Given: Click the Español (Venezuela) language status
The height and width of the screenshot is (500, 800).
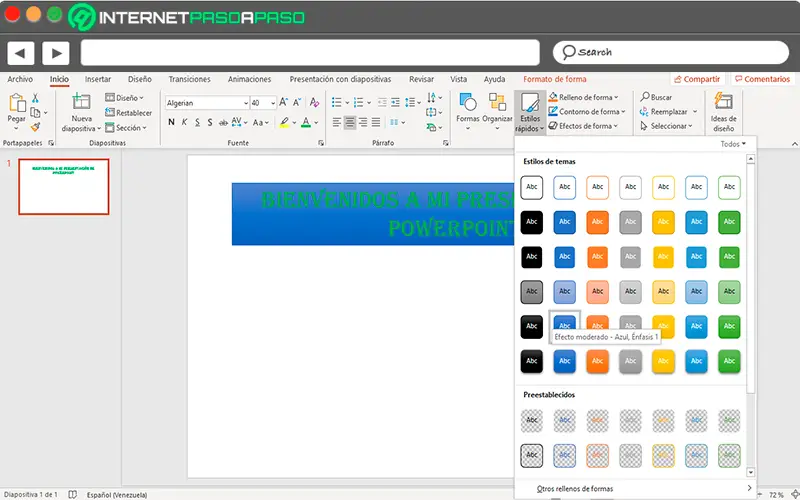Looking at the screenshot, I should click(117, 495).
